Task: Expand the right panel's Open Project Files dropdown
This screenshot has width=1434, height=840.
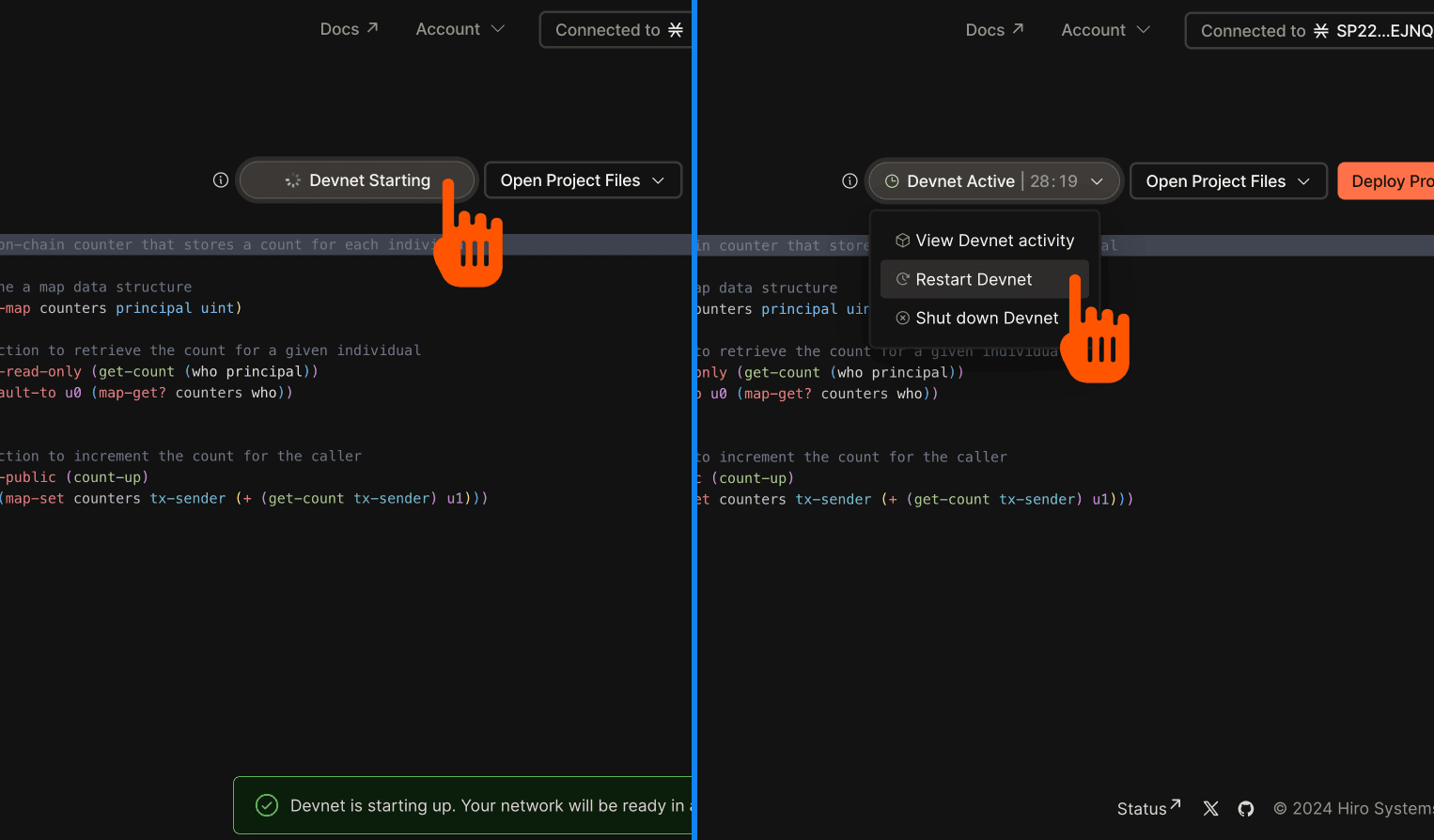Action: tap(1228, 180)
